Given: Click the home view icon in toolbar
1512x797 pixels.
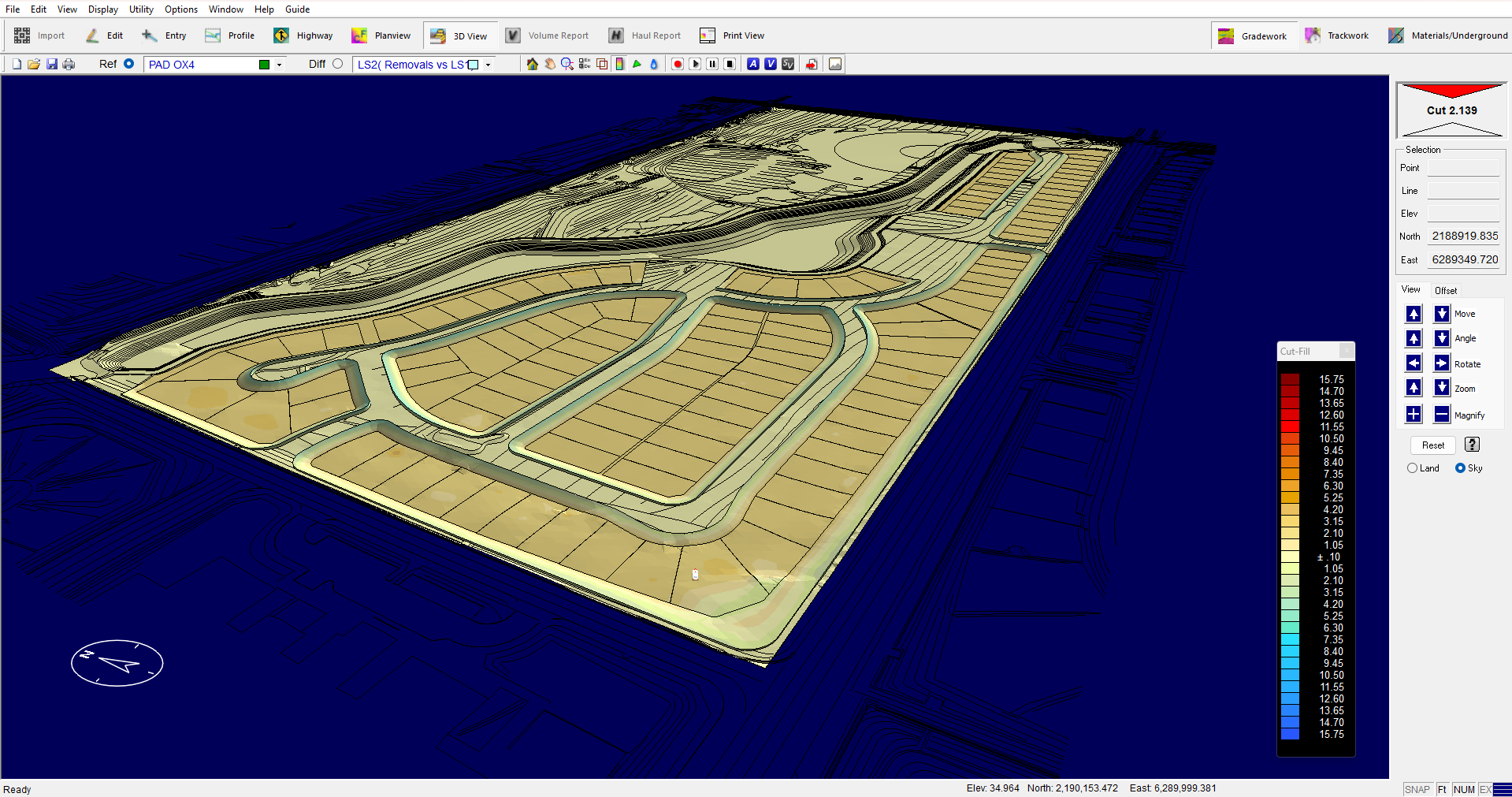Looking at the screenshot, I should pyautogui.click(x=533, y=65).
